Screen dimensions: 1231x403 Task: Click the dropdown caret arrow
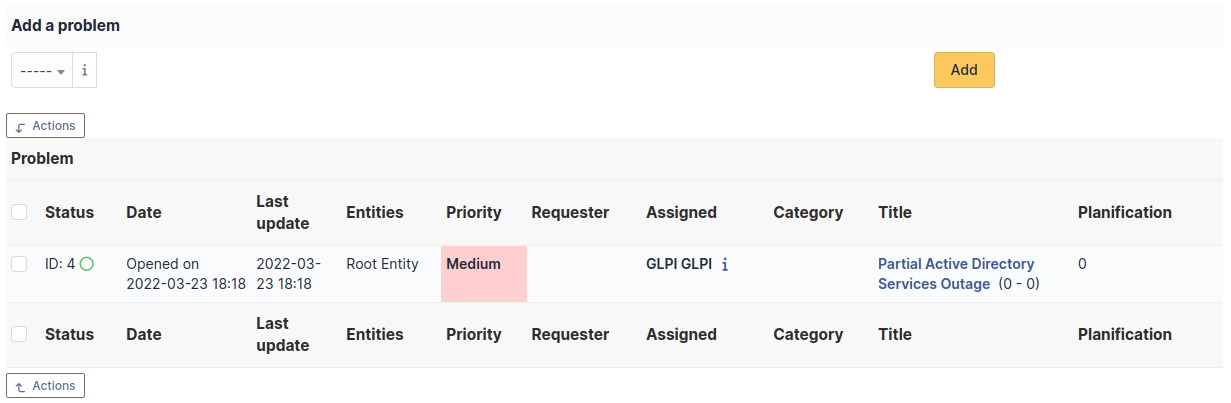tap(61, 72)
